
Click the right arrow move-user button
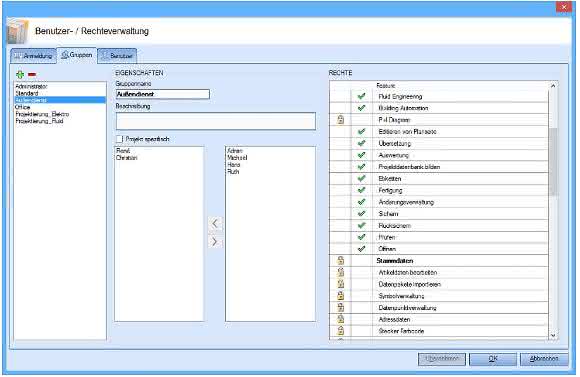coord(215,242)
